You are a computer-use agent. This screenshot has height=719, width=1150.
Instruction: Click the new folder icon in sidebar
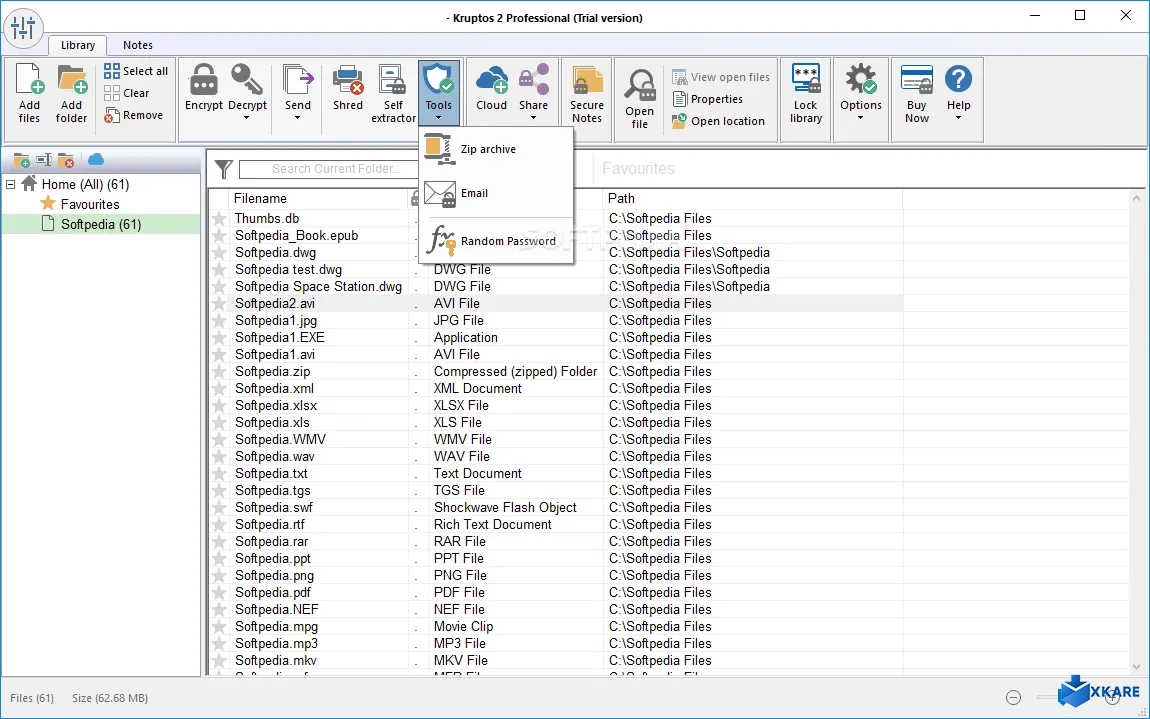click(x=21, y=160)
